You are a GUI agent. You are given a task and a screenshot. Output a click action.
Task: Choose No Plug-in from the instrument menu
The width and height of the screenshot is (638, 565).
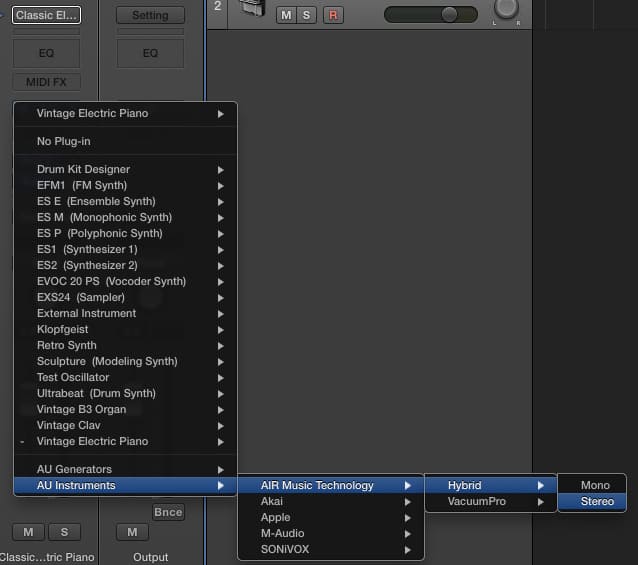64,141
